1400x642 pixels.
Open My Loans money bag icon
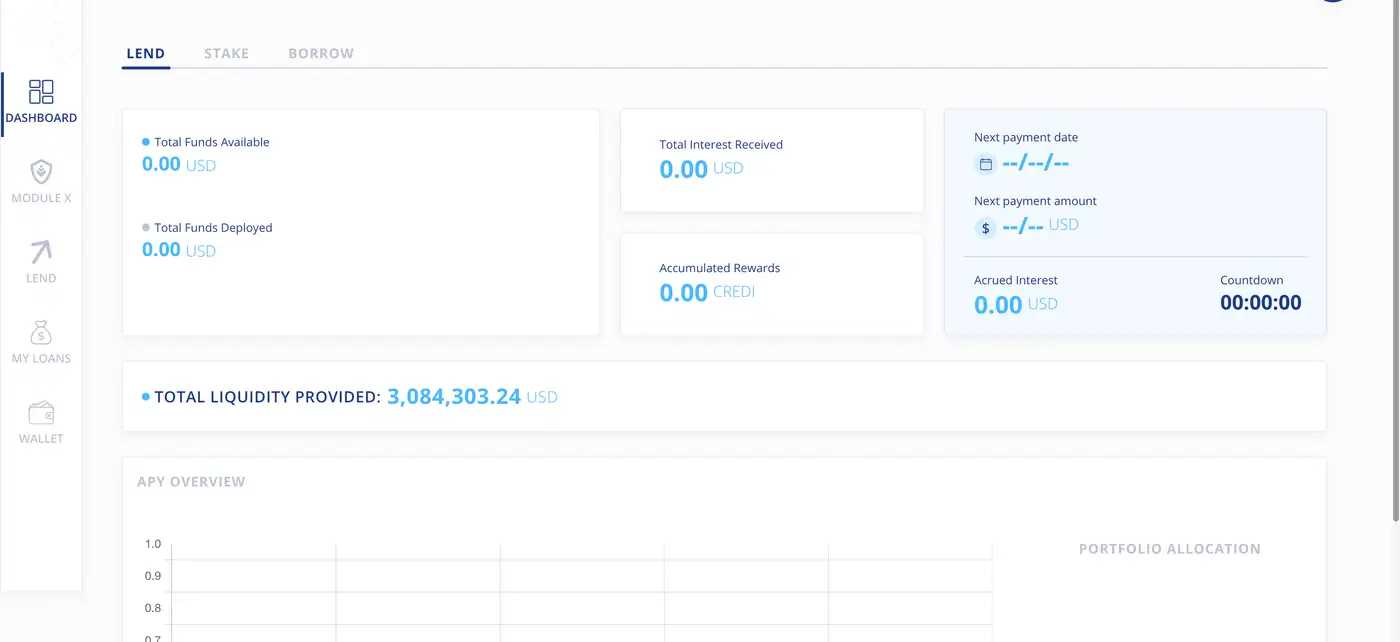click(41, 332)
